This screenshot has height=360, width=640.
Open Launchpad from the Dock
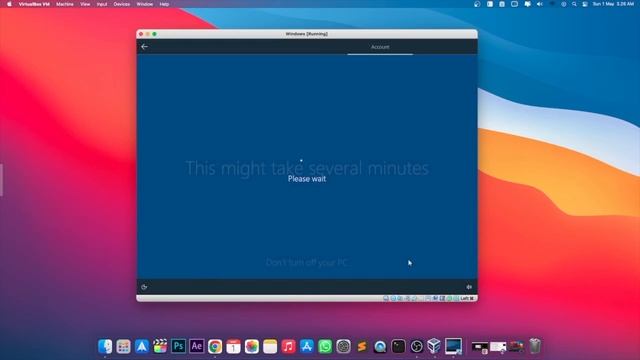tap(123, 346)
